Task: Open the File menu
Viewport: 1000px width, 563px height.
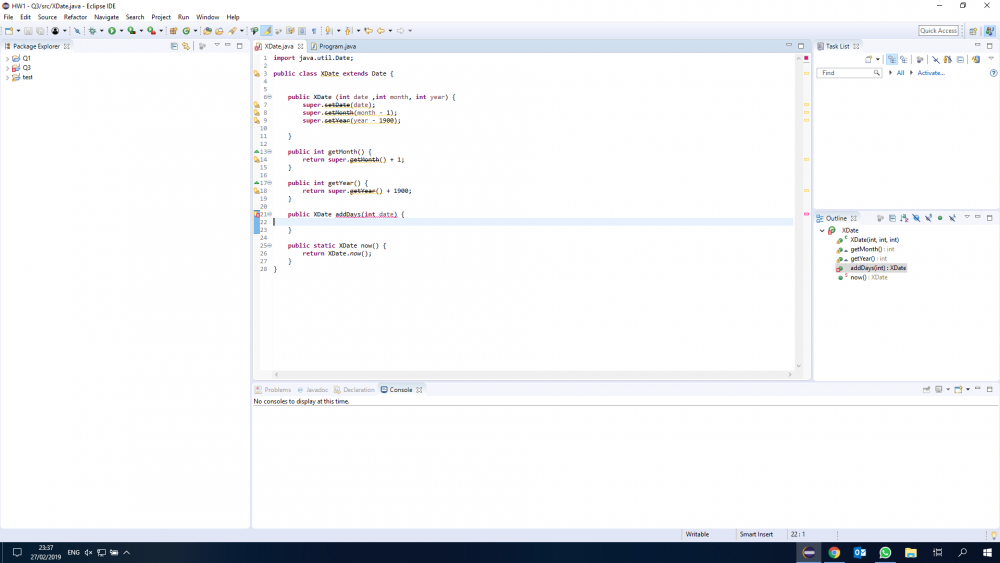Action: 8,17
